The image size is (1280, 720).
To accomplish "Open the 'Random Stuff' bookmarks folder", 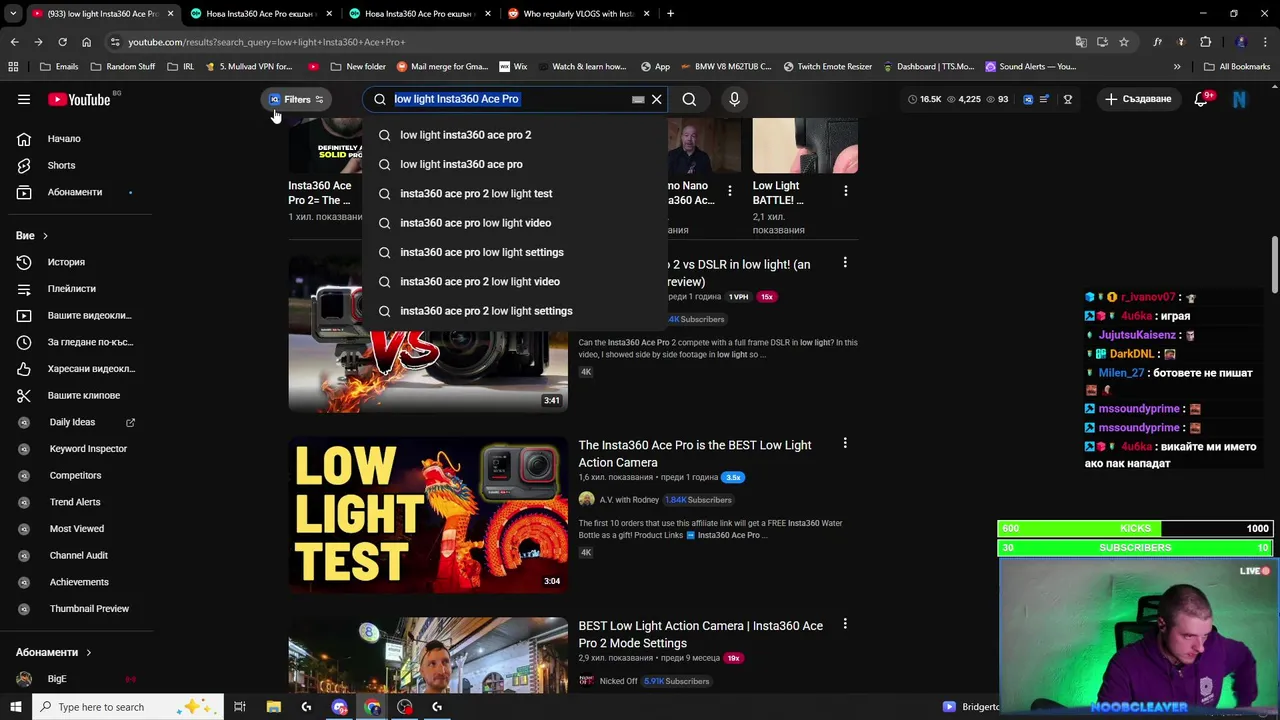I will 122,67.
